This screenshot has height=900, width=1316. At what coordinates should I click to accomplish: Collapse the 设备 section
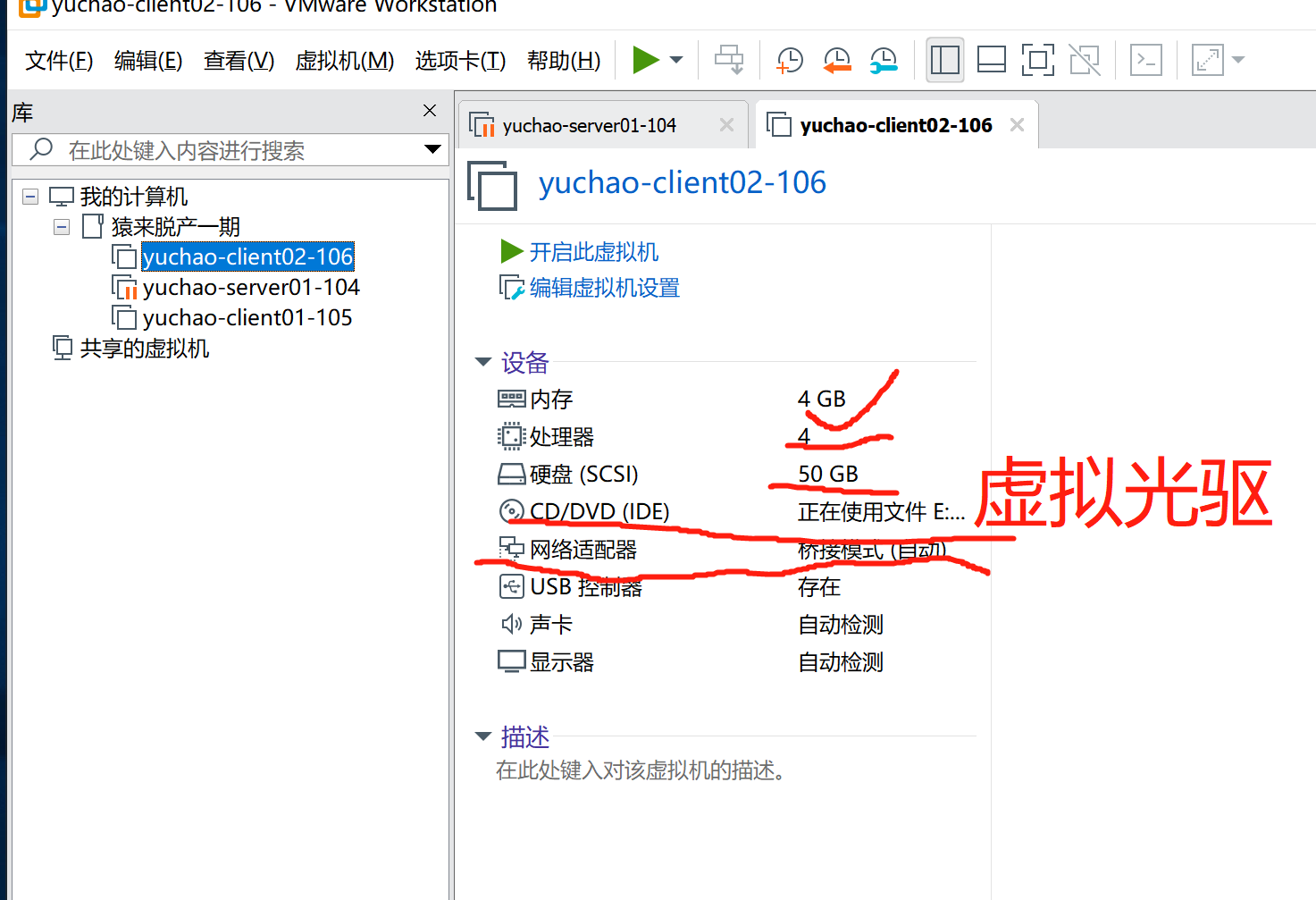click(483, 362)
